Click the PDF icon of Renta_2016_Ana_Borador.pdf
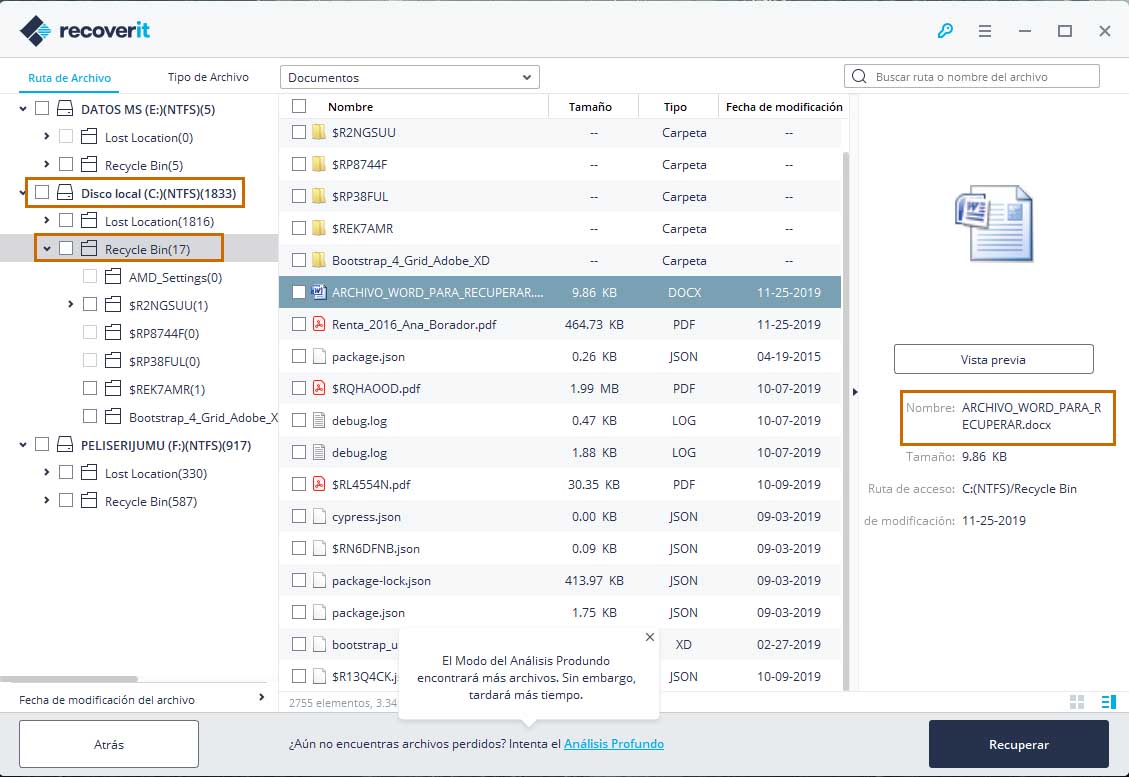Image resolution: width=1129 pixels, height=777 pixels. [319, 324]
